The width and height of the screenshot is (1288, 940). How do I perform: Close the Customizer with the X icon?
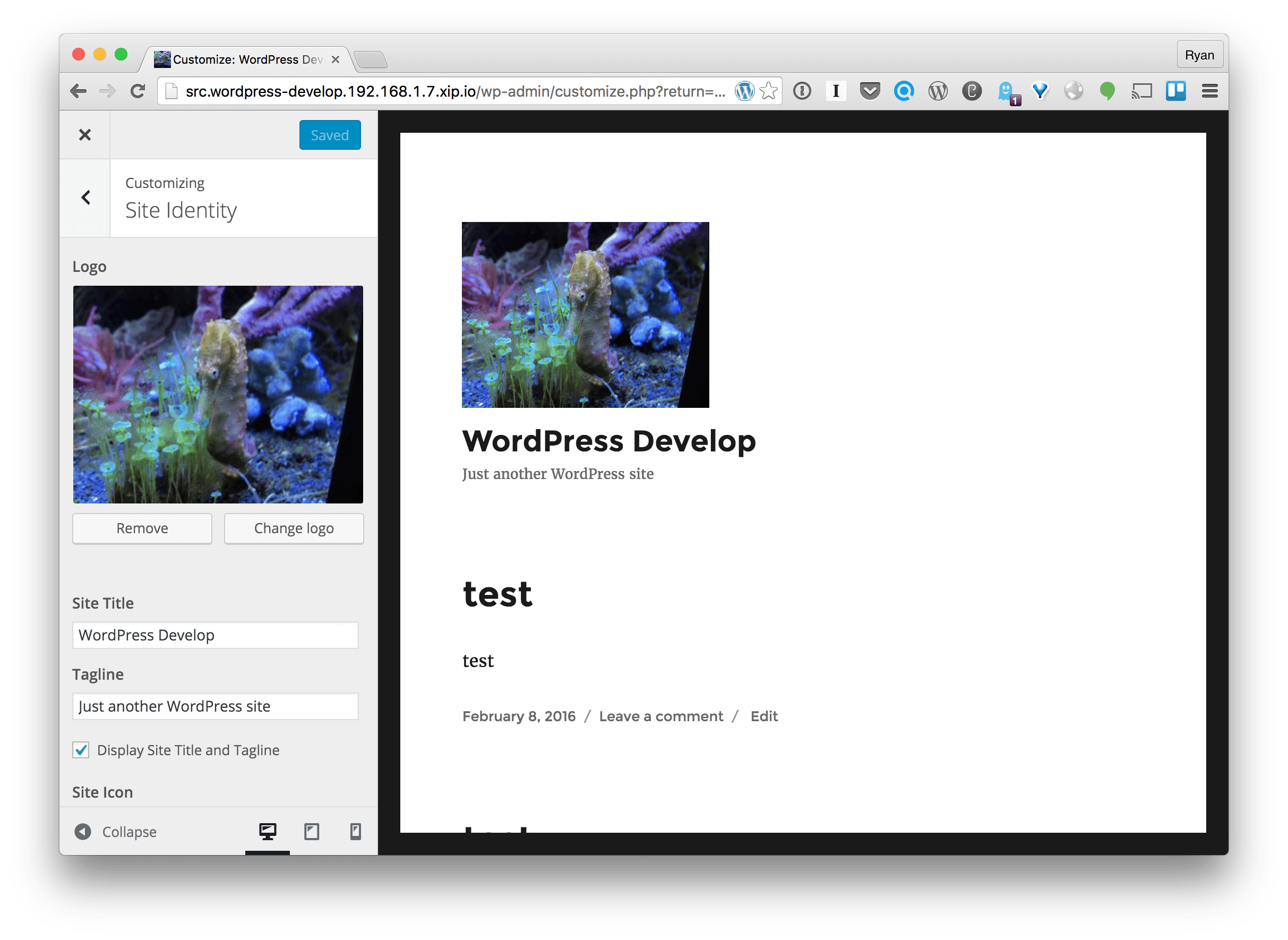[x=85, y=135]
